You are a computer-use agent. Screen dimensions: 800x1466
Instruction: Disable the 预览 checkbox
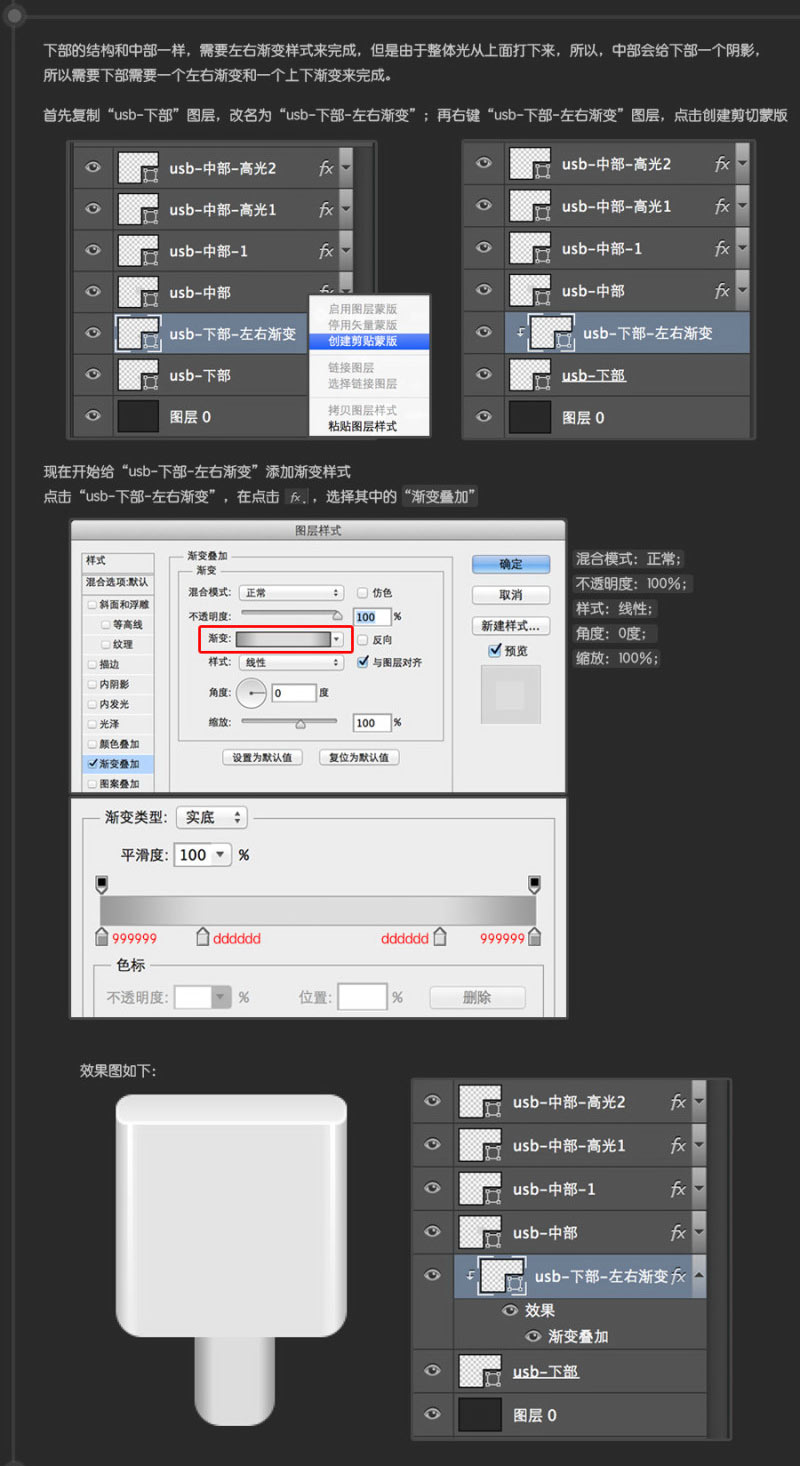tap(494, 650)
